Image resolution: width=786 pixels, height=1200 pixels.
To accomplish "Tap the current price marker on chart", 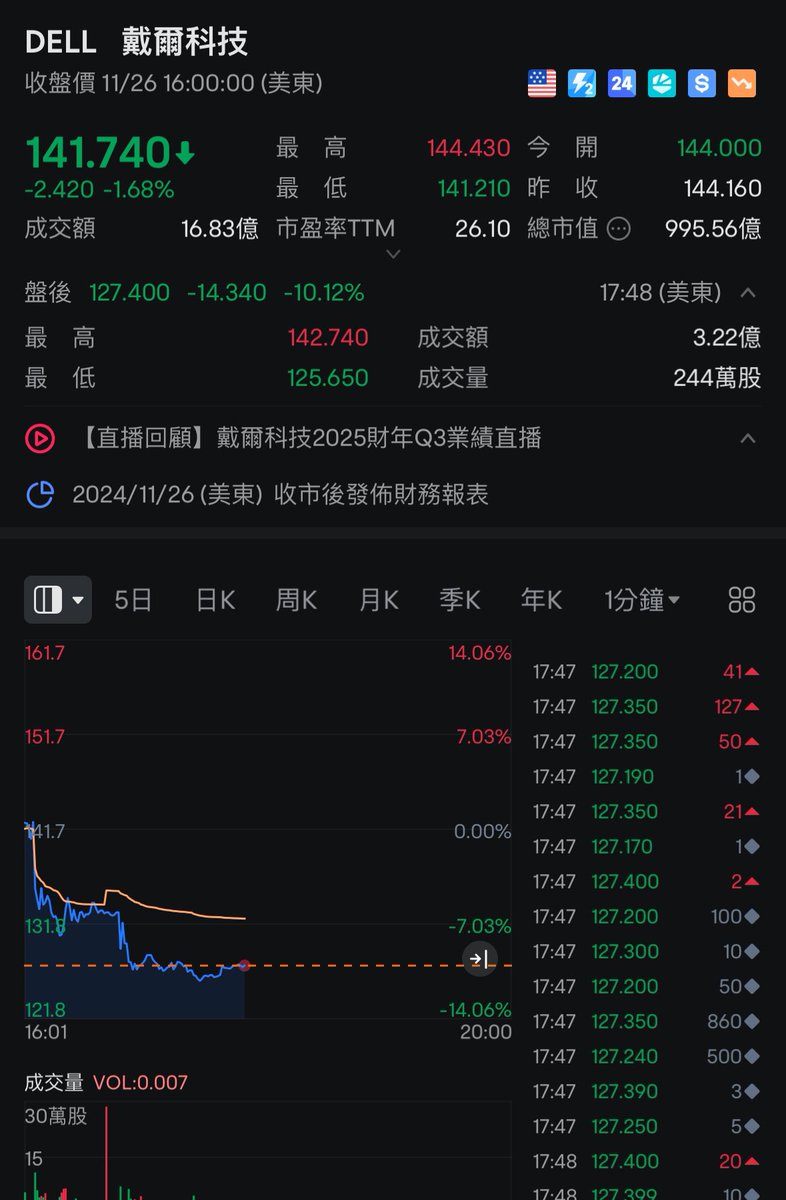I will click(244, 965).
